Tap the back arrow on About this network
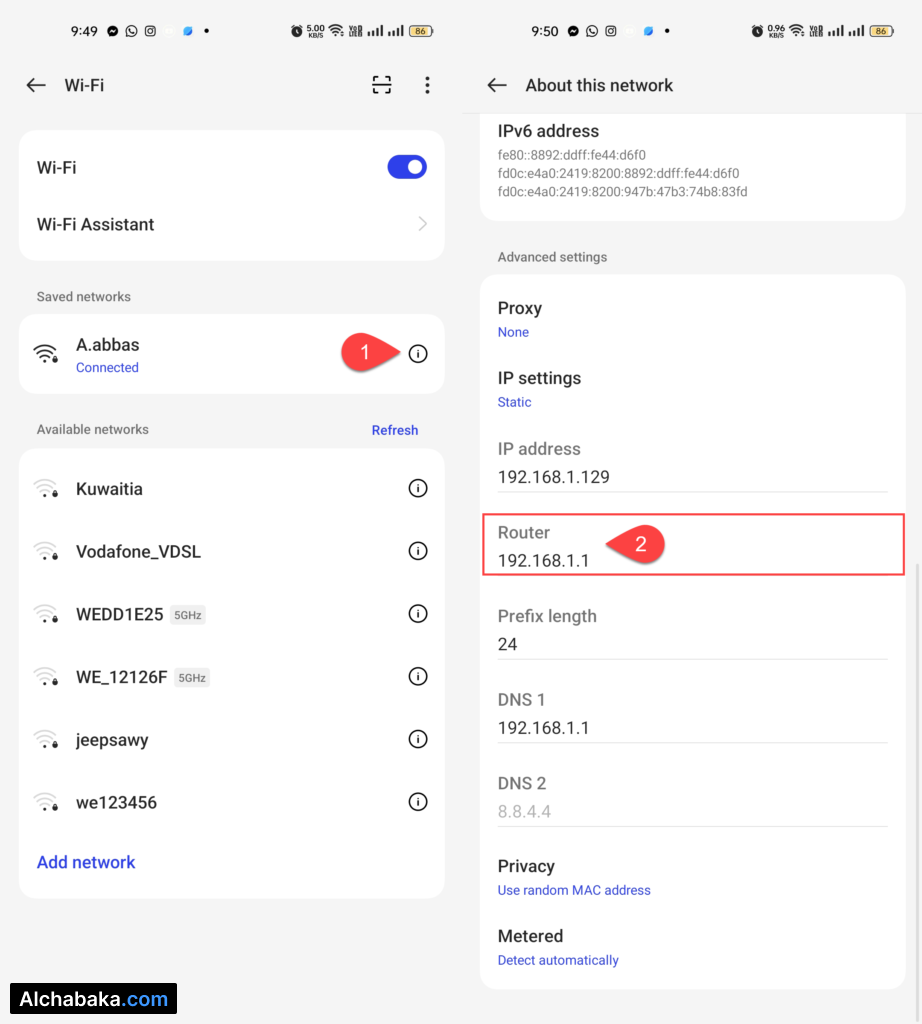The height and width of the screenshot is (1024, 922). (497, 85)
